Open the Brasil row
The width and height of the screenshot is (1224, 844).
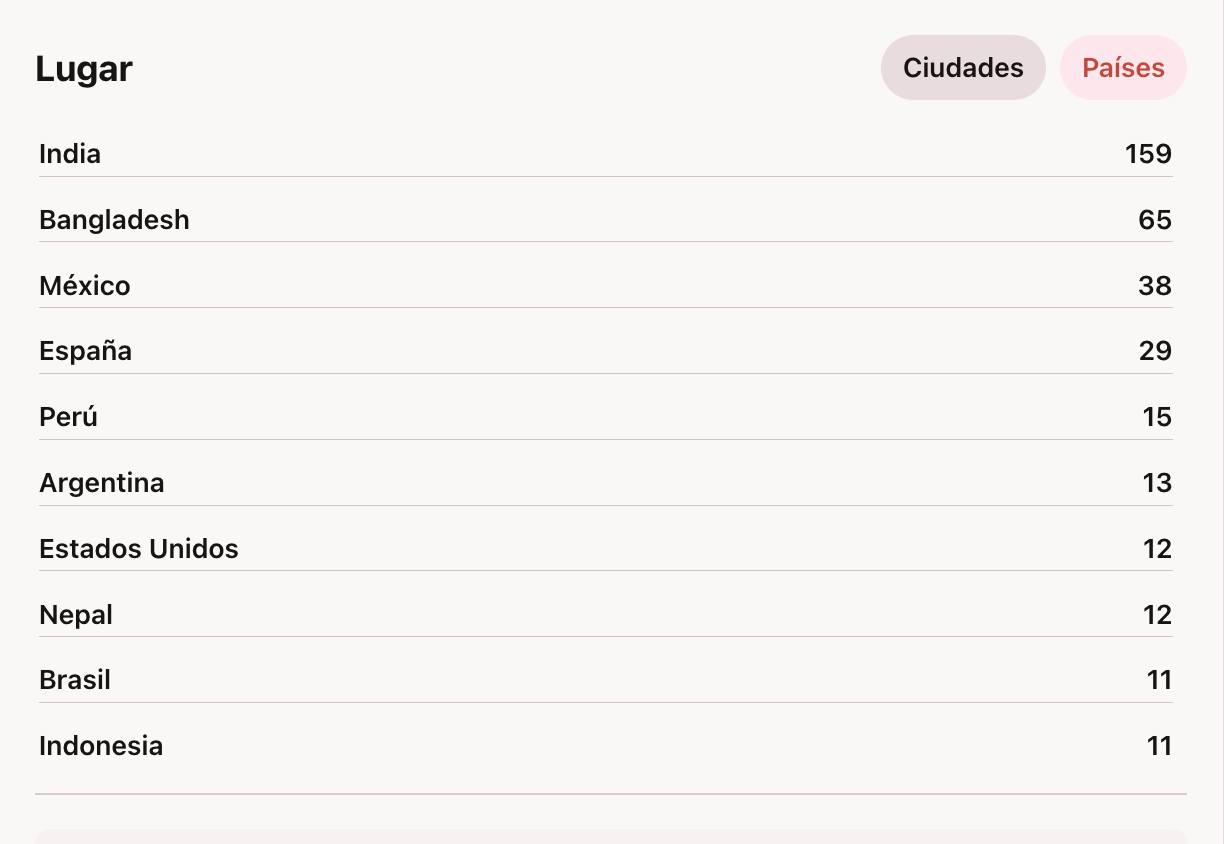pyautogui.click(x=75, y=680)
